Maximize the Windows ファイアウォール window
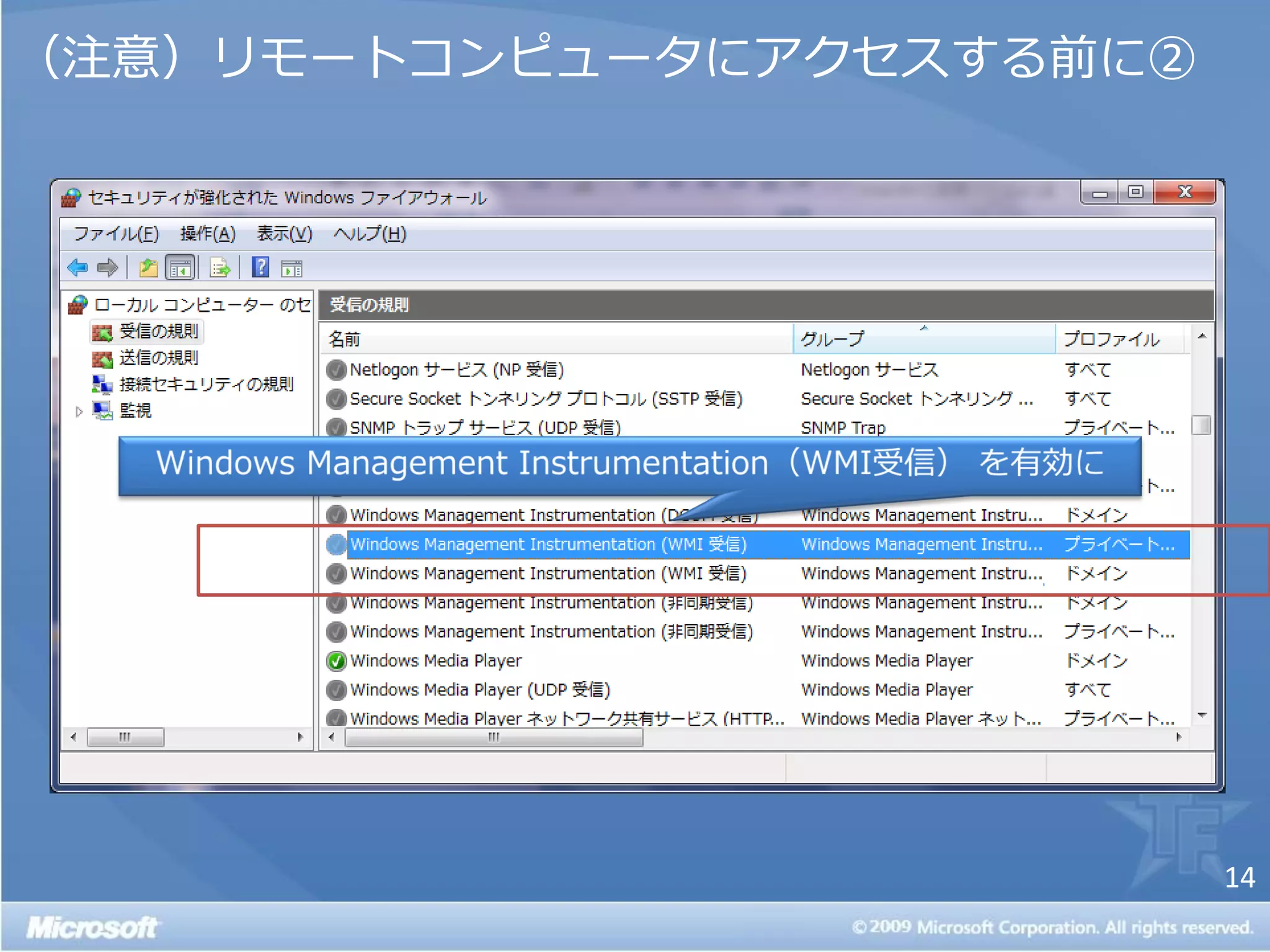Screen dimensions: 1270x952 1136,192
